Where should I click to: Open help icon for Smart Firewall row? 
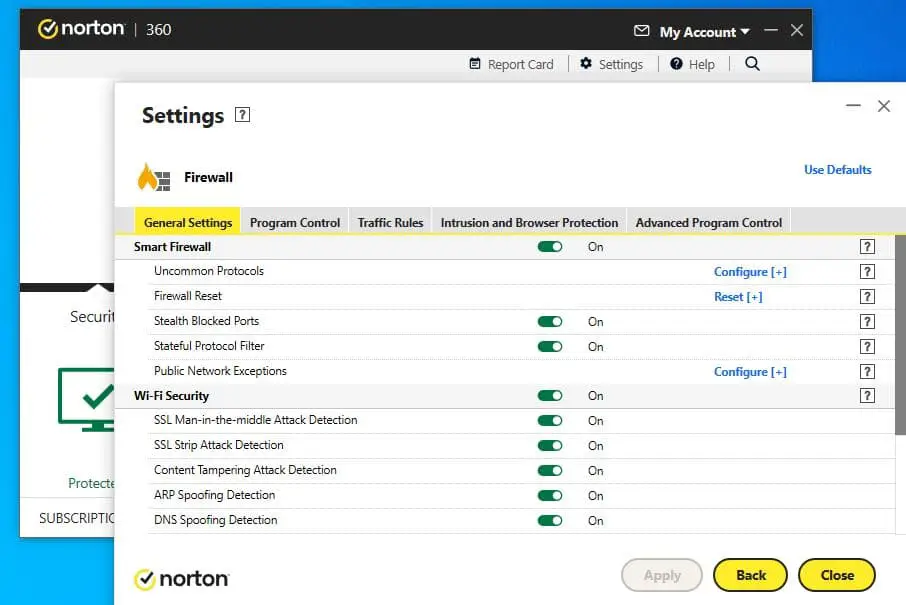pos(867,247)
